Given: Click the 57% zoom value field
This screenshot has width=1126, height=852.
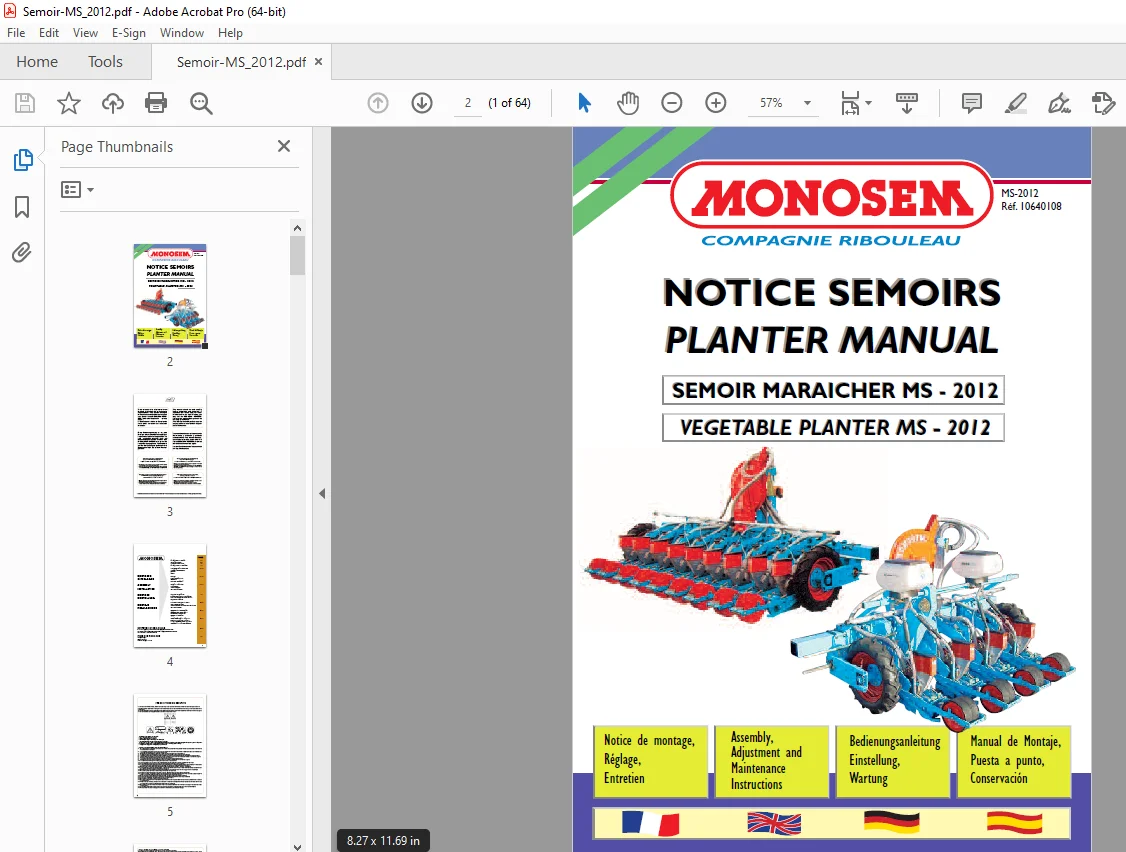Looking at the screenshot, I should point(772,103).
